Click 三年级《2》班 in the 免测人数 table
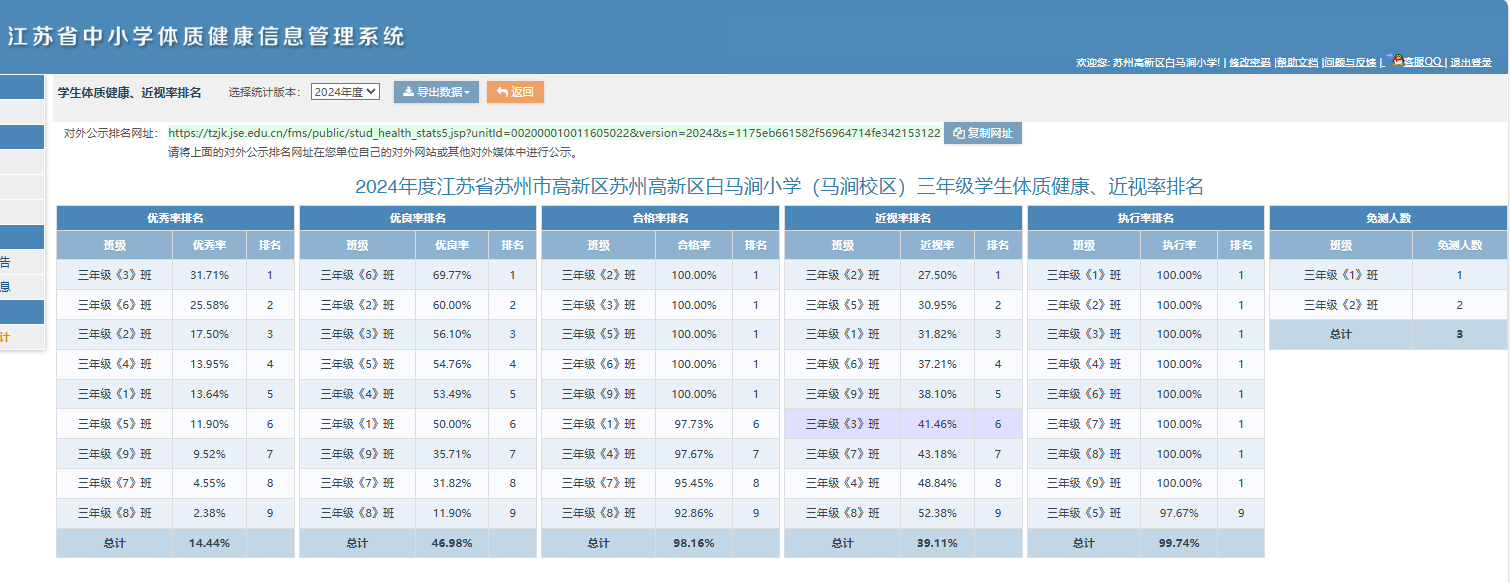This screenshot has width=1510, height=583. pos(1341,305)
